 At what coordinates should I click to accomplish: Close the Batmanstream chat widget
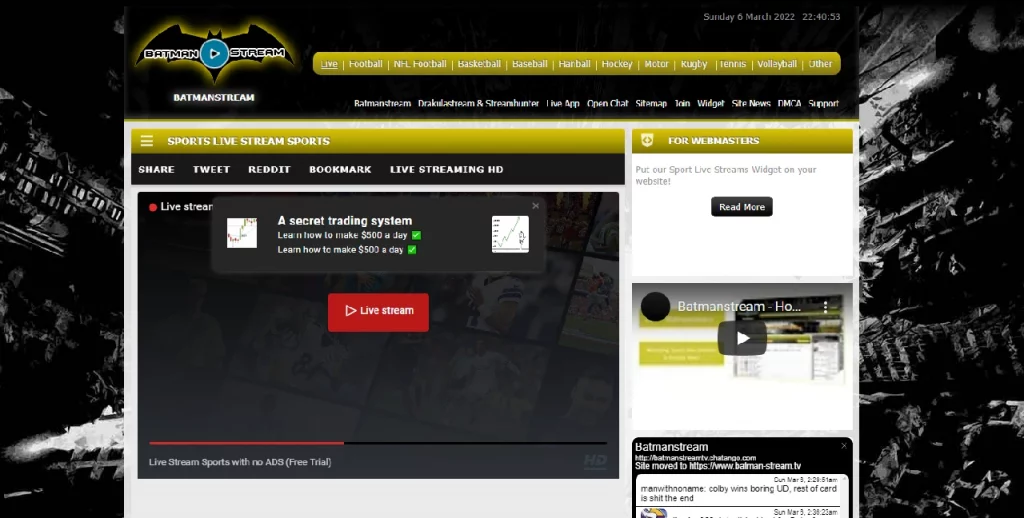coord(844,445)
